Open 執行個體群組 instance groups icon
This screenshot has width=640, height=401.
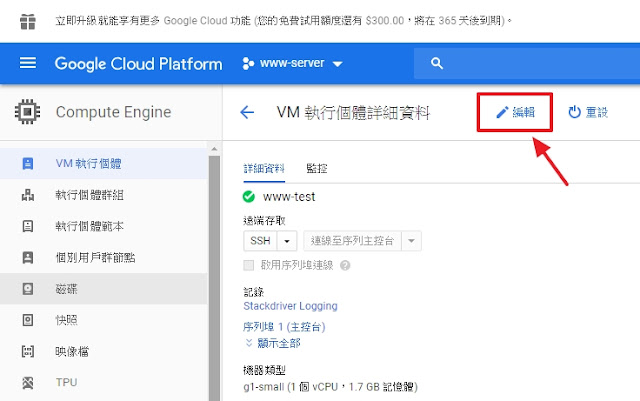pos(28,195)
